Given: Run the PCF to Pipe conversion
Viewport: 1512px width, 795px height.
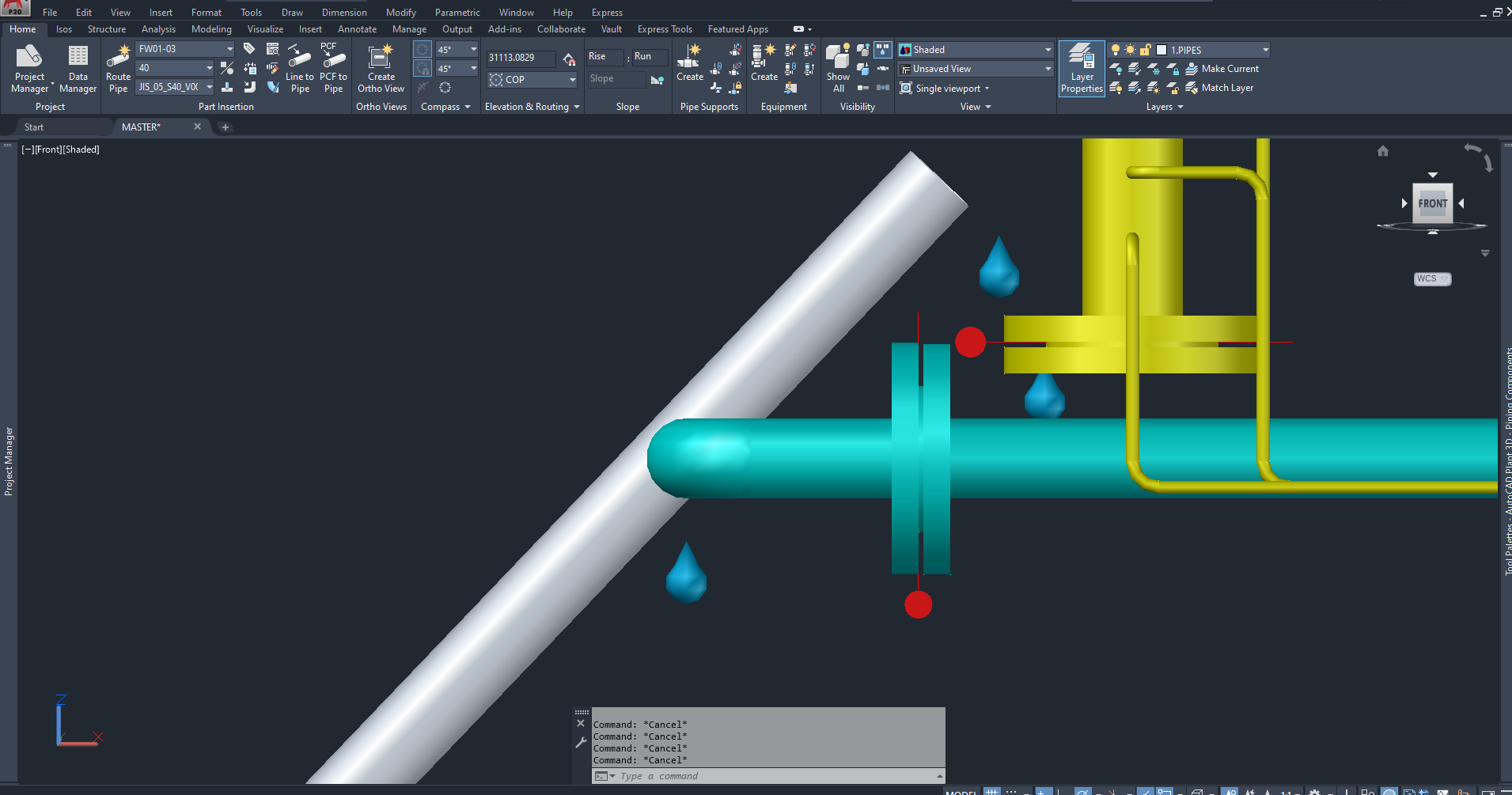Looking at the screenshot, I should [333, 67].
